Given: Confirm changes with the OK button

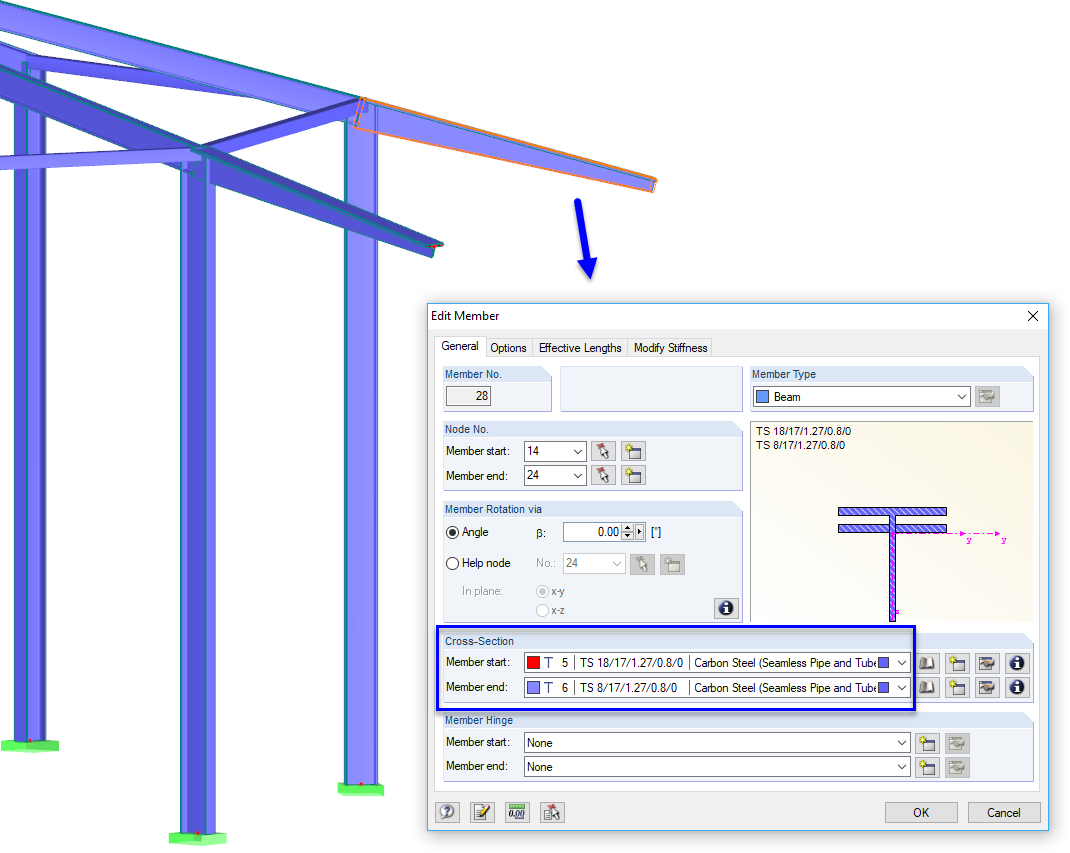Looking at the screenshot, I should click(920, 812).
